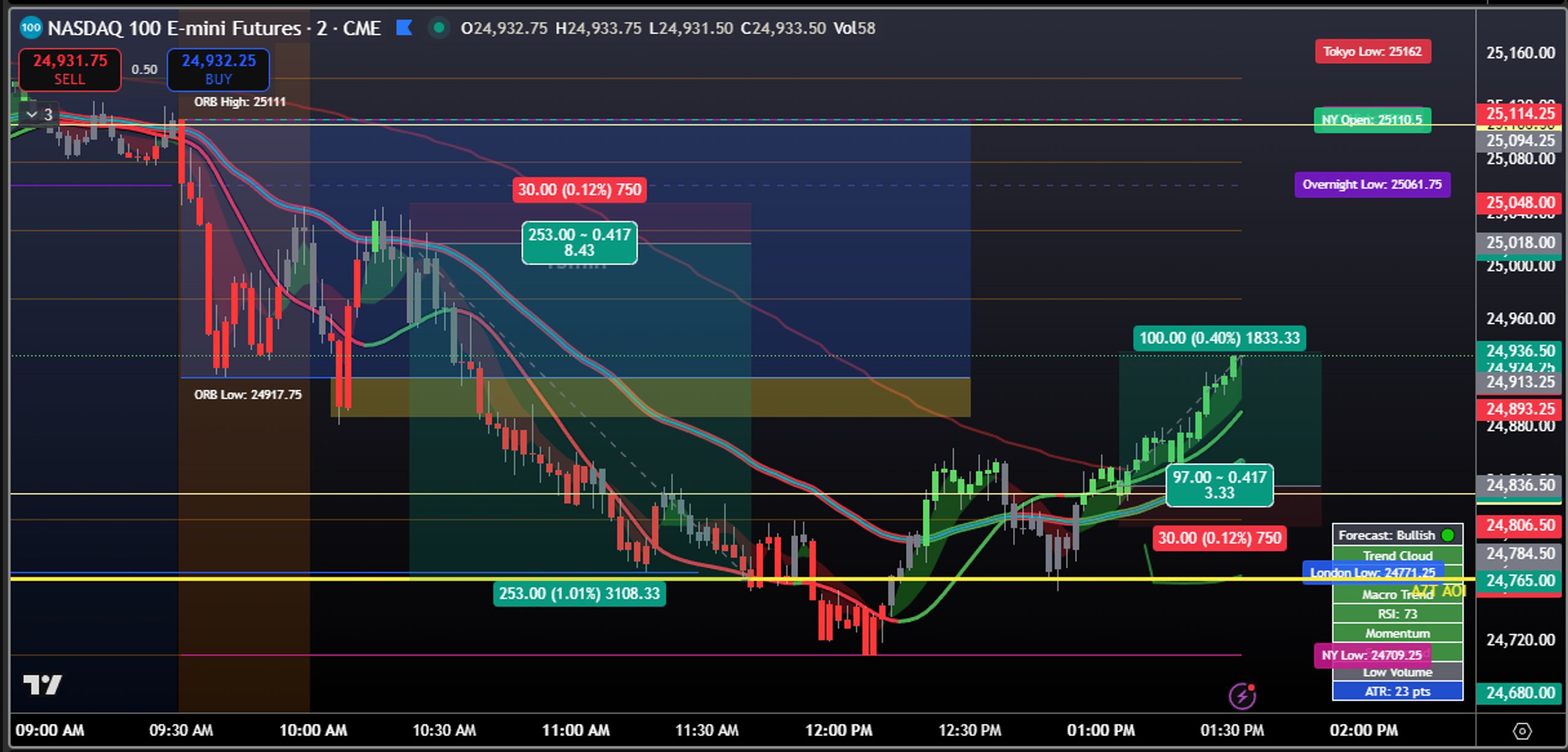Click the 12:00 PM time axis label
This screenshot has height=752, width=1568.
(x=839, y=731)
